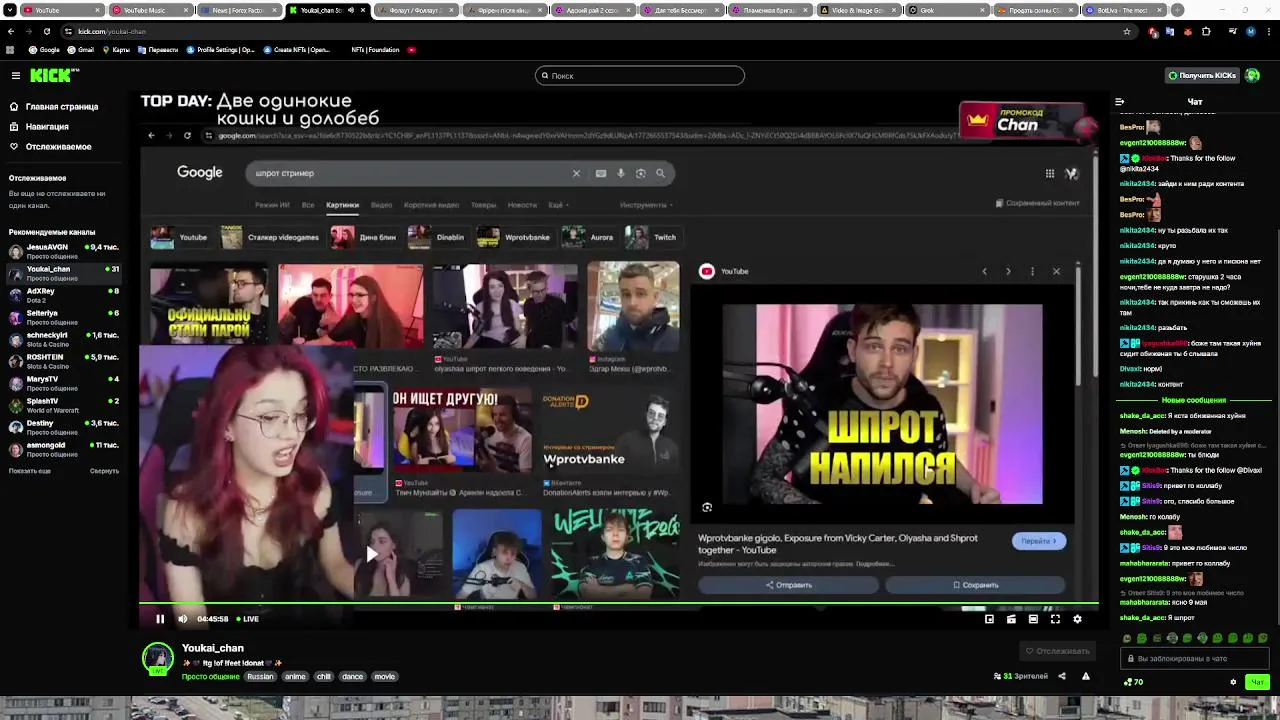The height and width of the screenshot is (720, 1280).
Task: Switch to YouTube Music browser tab
Action: pyautogui.click(x=151, y=10)
